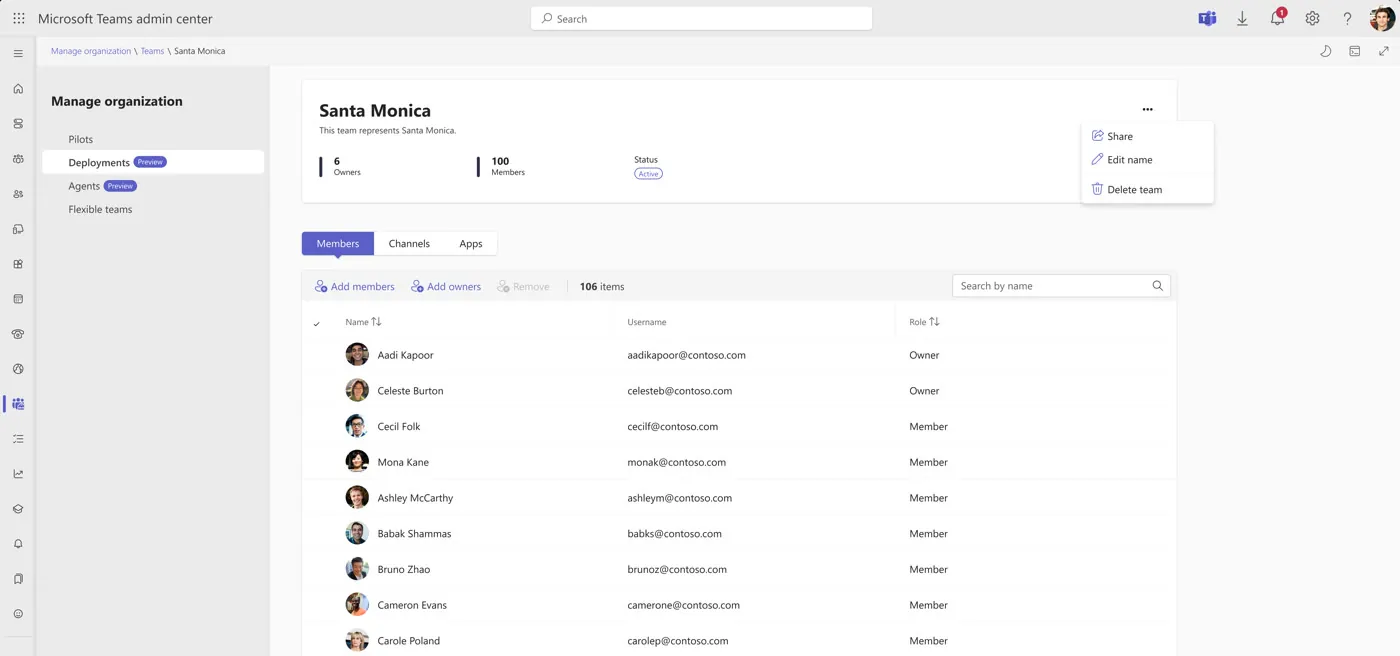Image resolution: width=1400 pixels, height=656 pixels.
Task: Open the checklist icon in left rail
Action: tap(18, 439)
